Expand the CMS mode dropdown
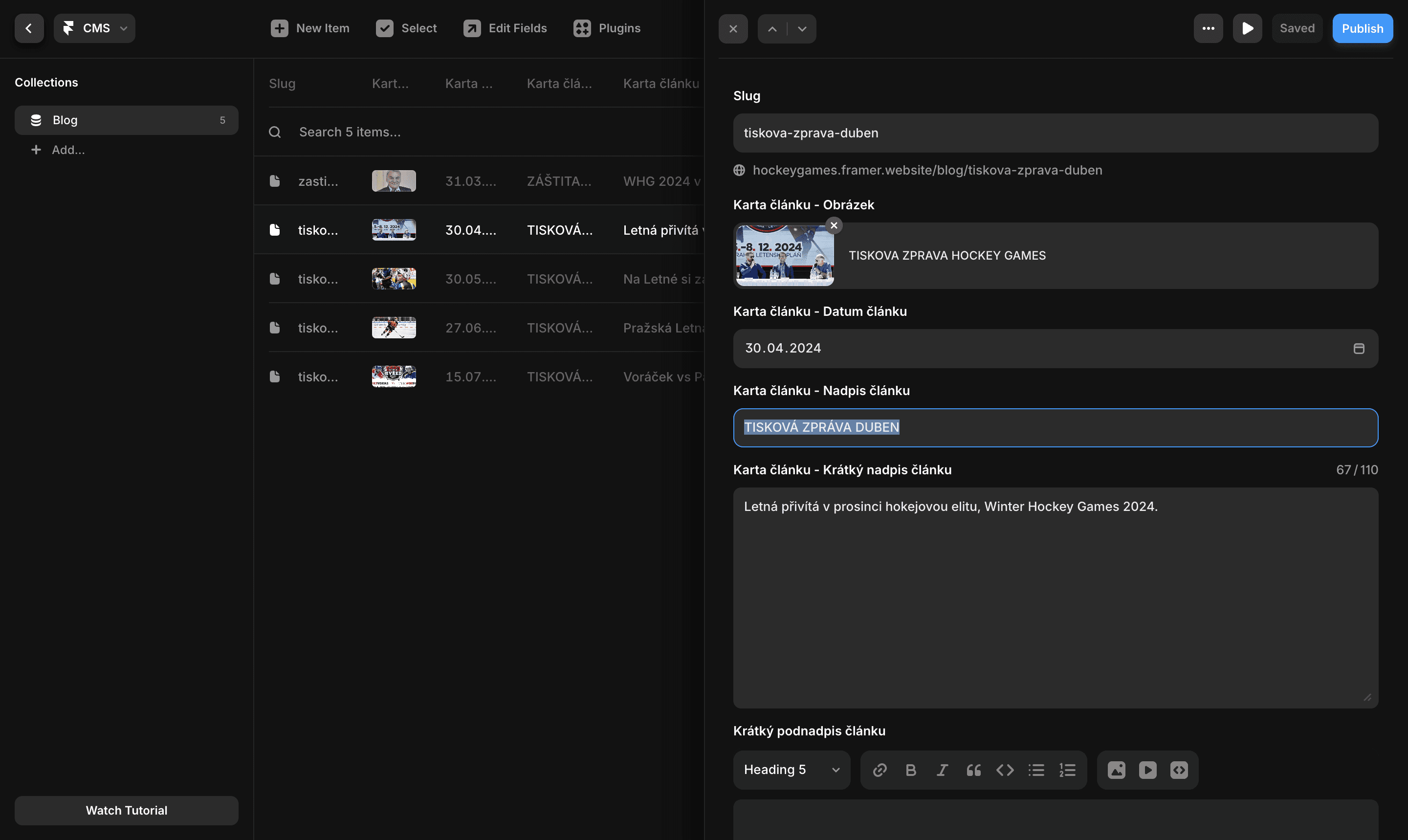Image resolution: width=1408 pixels, height=840 pixels. [94, 28]
